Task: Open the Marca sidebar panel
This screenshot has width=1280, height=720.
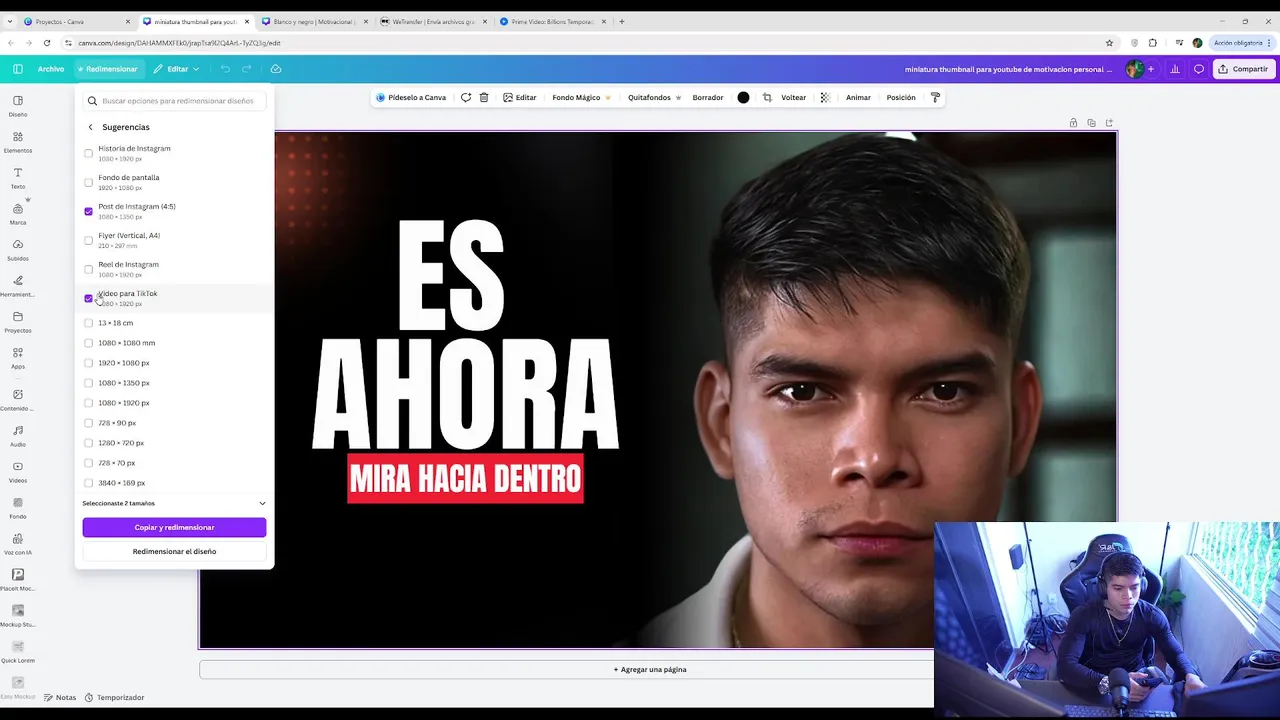Action: click(18, 213)
